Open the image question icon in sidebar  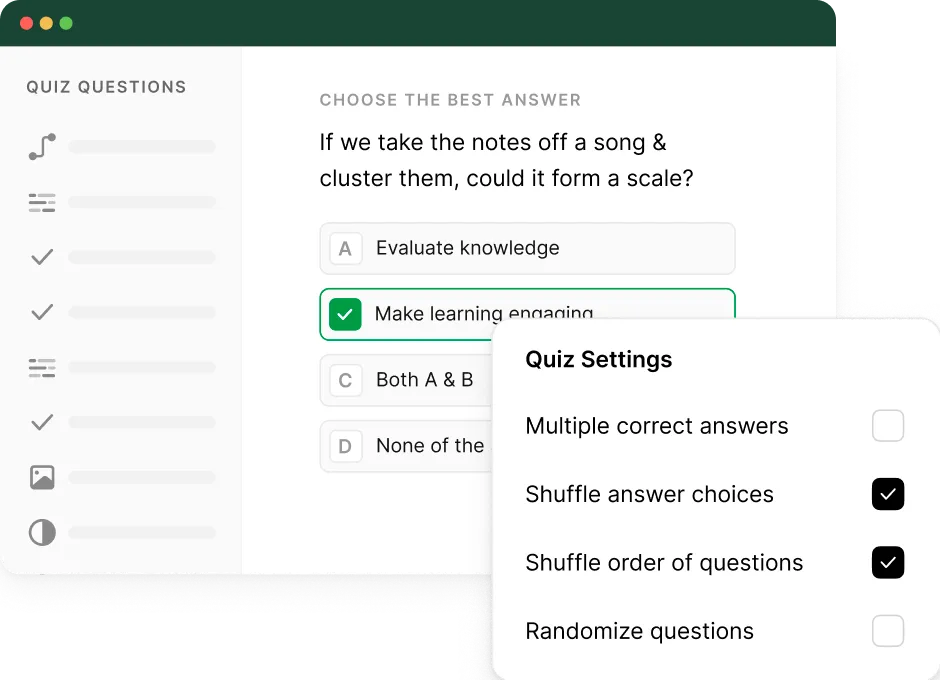click(x=42, y=477)
